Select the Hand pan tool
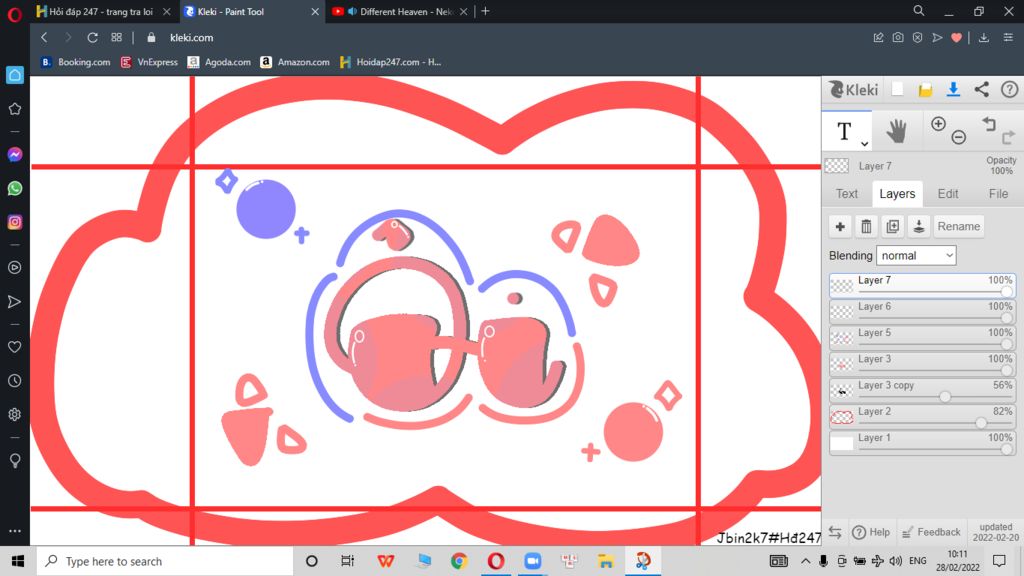 pos(897,131)
